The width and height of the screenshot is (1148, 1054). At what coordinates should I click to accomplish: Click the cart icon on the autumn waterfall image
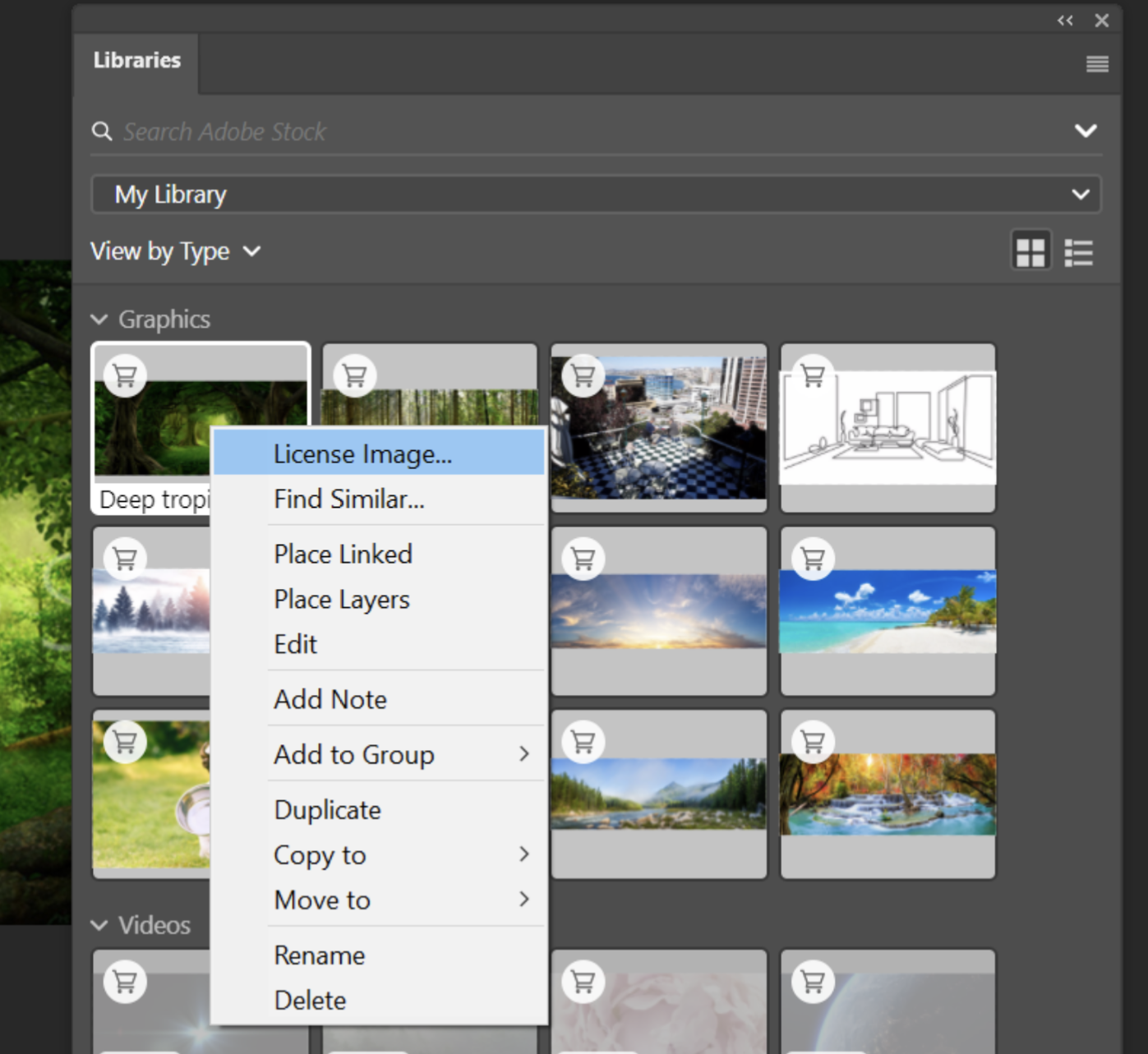click(x=814, y=740)
